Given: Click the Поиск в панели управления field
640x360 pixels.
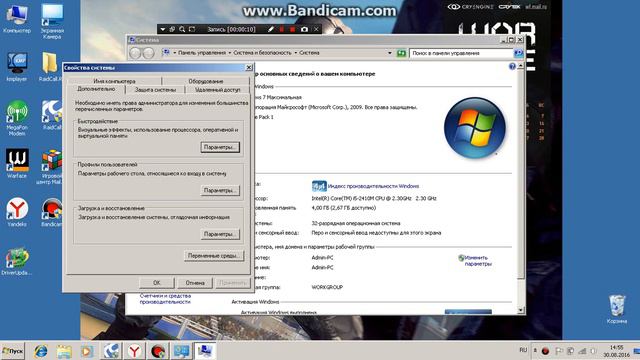Looking at the screenshot, I should click(461, 53).
